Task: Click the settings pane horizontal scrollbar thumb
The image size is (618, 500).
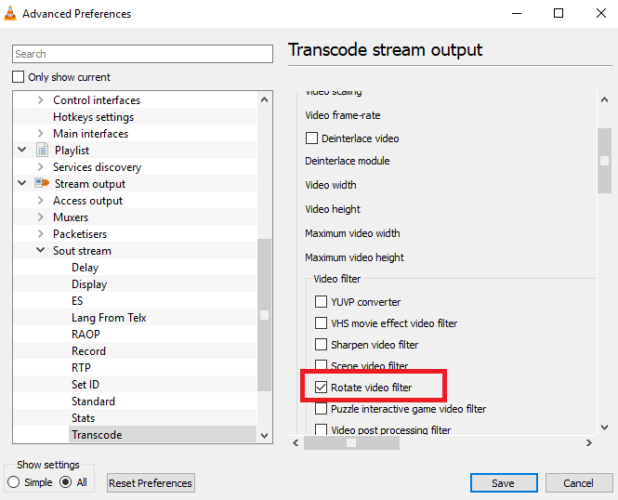Action: click(352, 443)
